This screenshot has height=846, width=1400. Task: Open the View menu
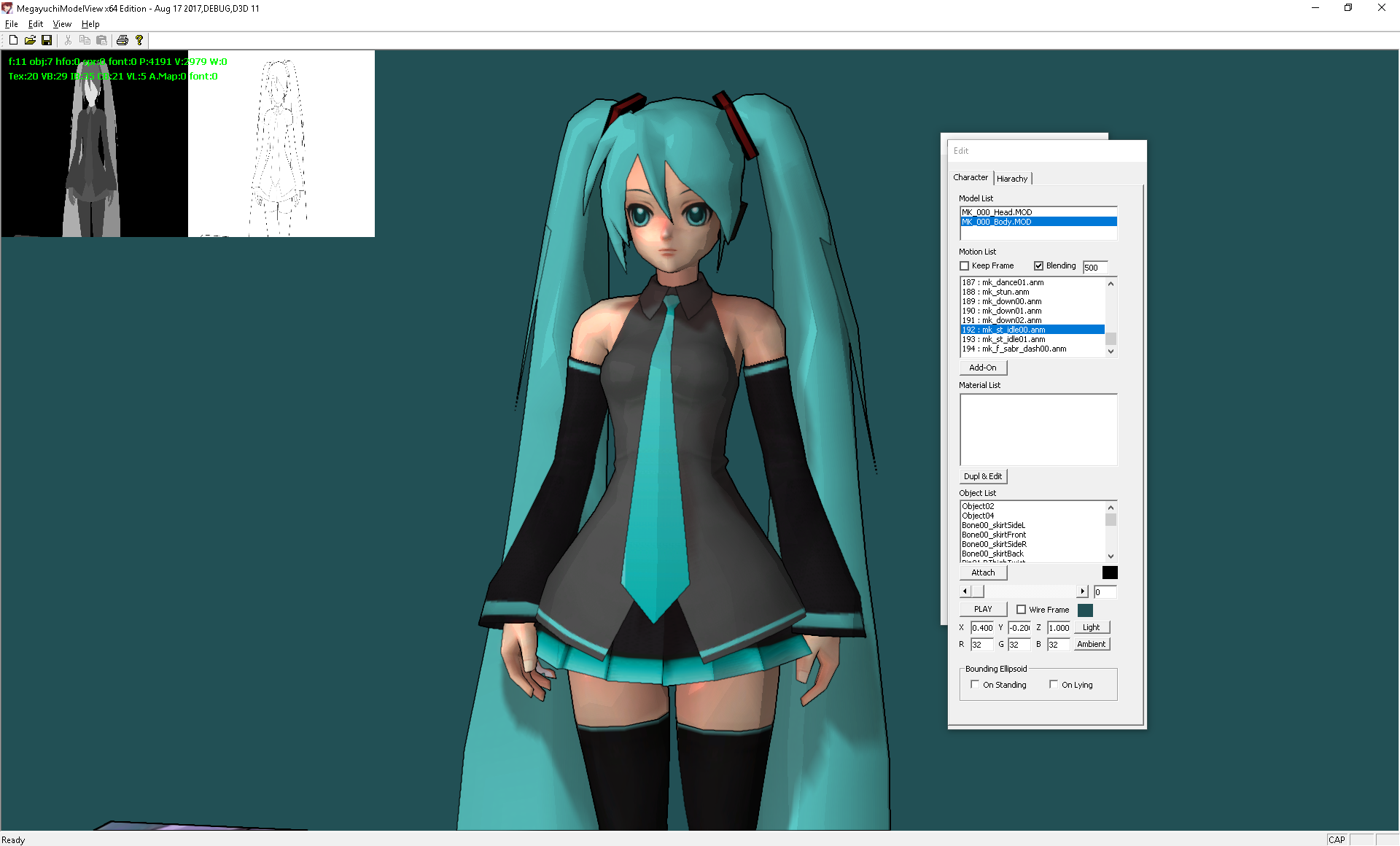pyautogui.click(x=62, y=24)
